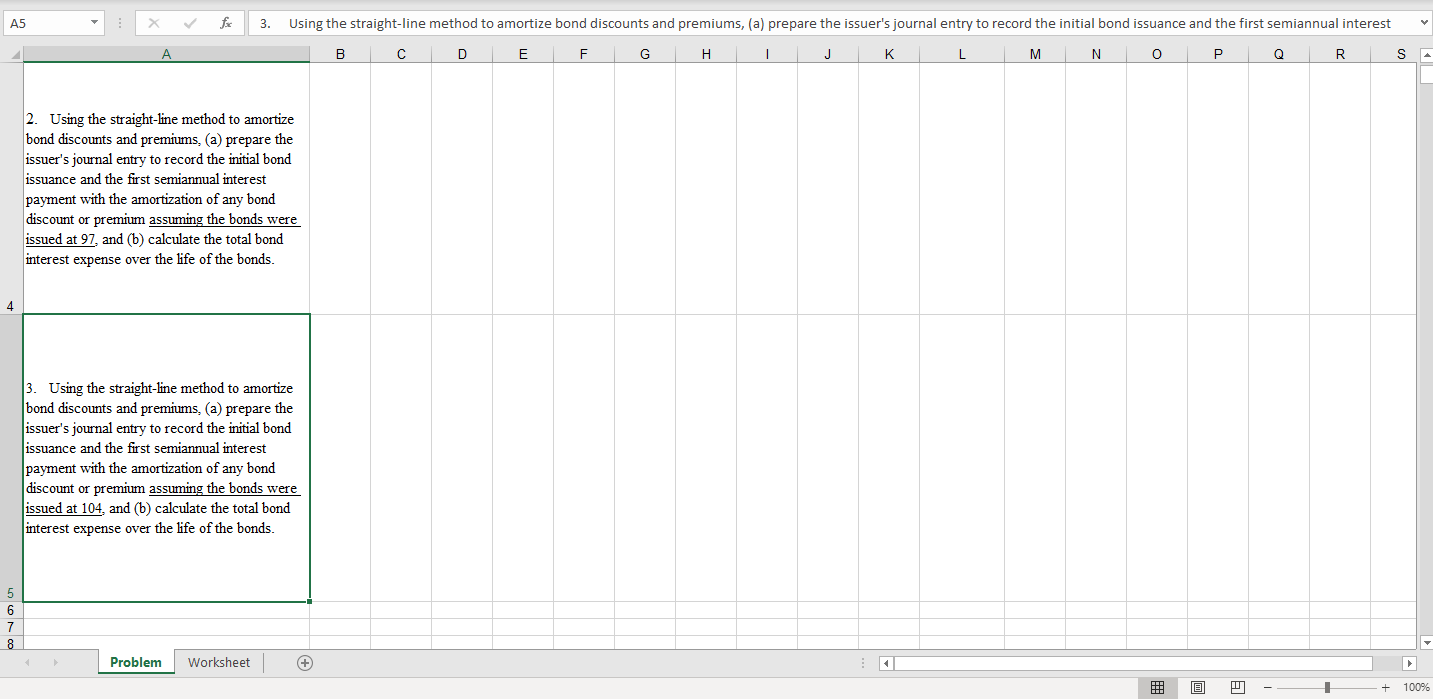Click the New Sheet plus icon
Viewport: 1433px width, 699px height.
tap(305, 662)
